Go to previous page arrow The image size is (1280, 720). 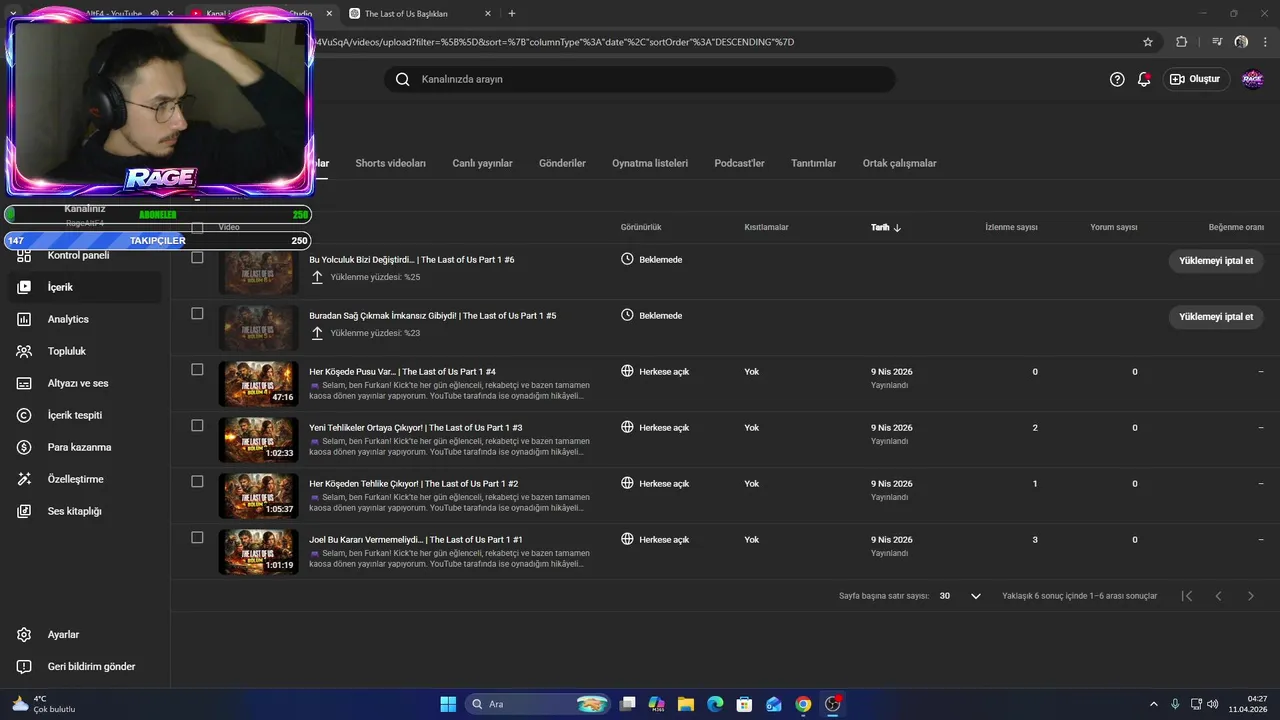coord(1218,596)
